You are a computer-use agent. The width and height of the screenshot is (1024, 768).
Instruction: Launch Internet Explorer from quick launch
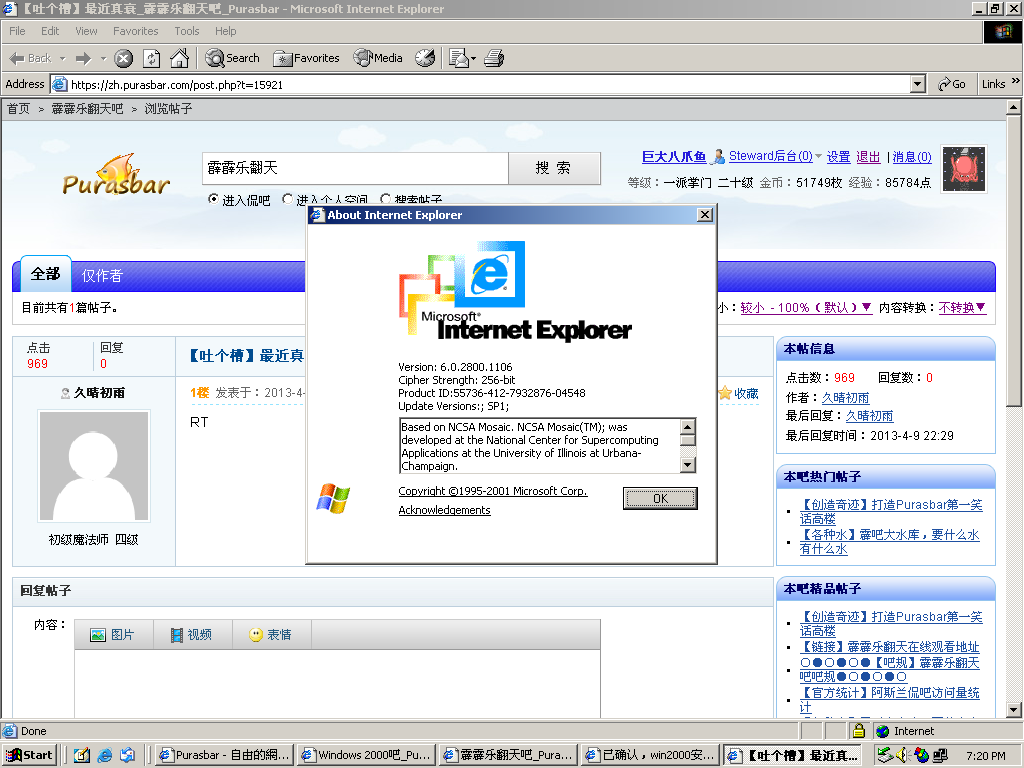[104, 755]
